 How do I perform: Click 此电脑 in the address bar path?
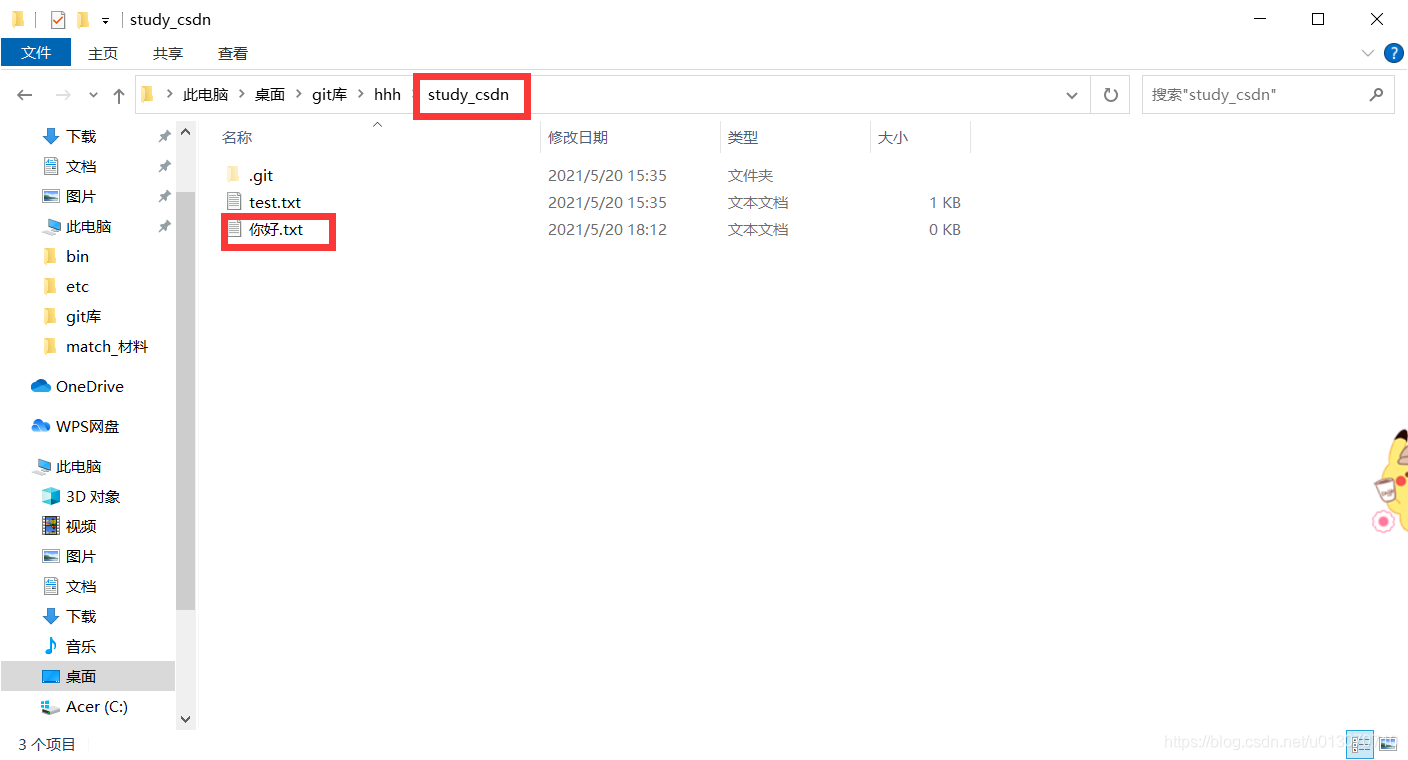206,95
